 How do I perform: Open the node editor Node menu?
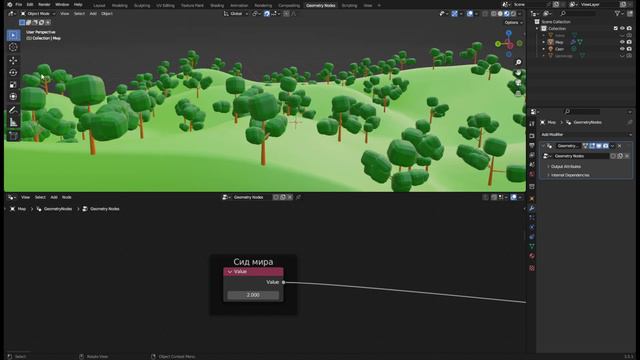pyautogui.click(x=67, y=197)
